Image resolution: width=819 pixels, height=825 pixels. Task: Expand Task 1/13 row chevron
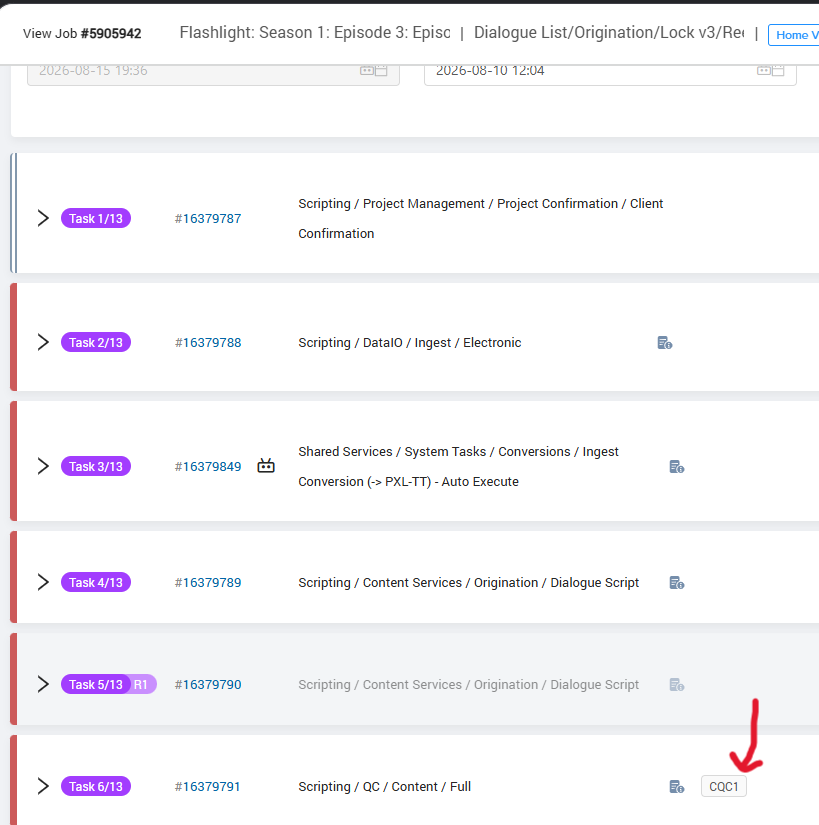point(43,218)
